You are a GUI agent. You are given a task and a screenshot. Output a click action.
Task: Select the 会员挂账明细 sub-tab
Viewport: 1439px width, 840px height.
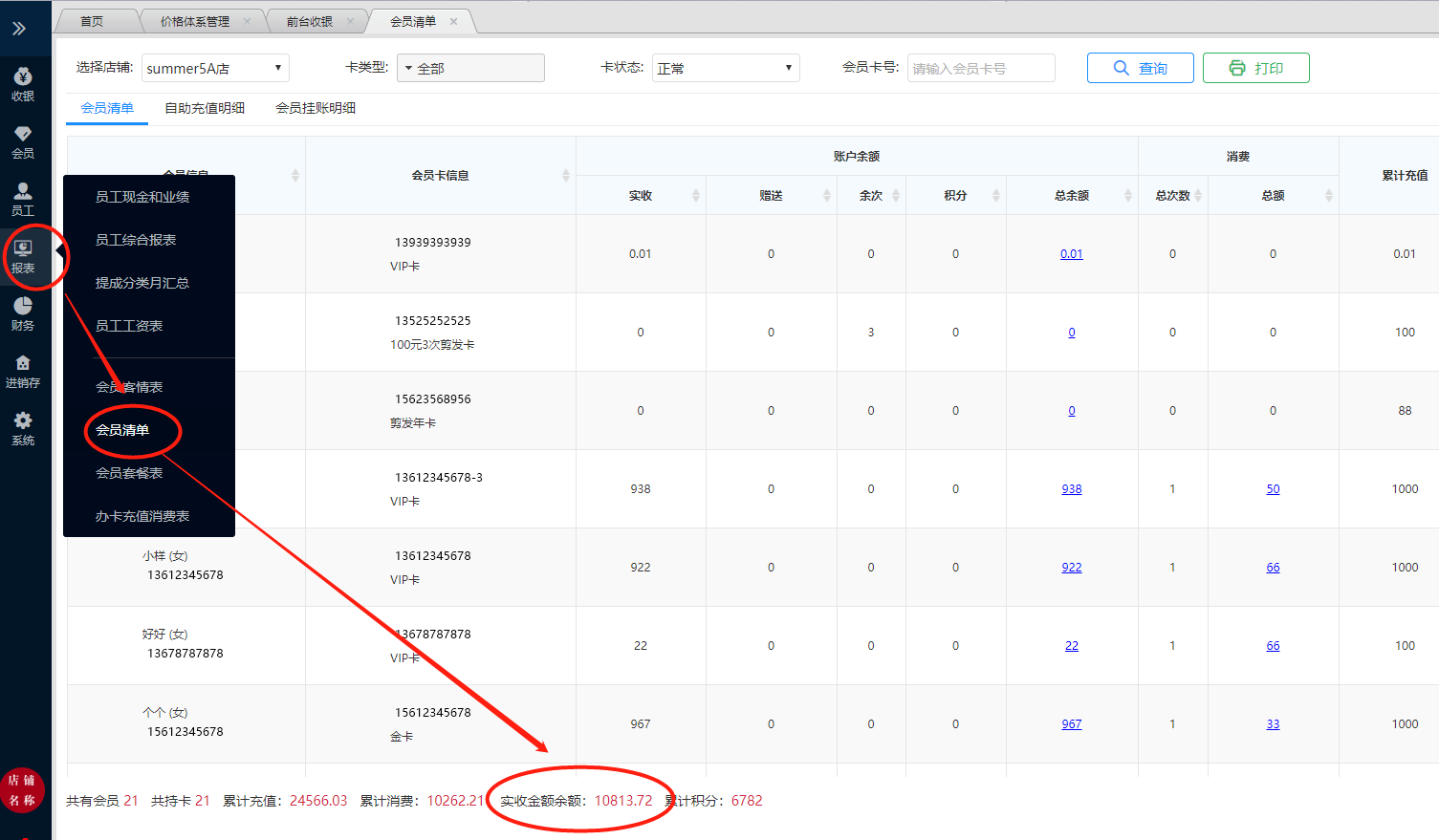(316, 108)
